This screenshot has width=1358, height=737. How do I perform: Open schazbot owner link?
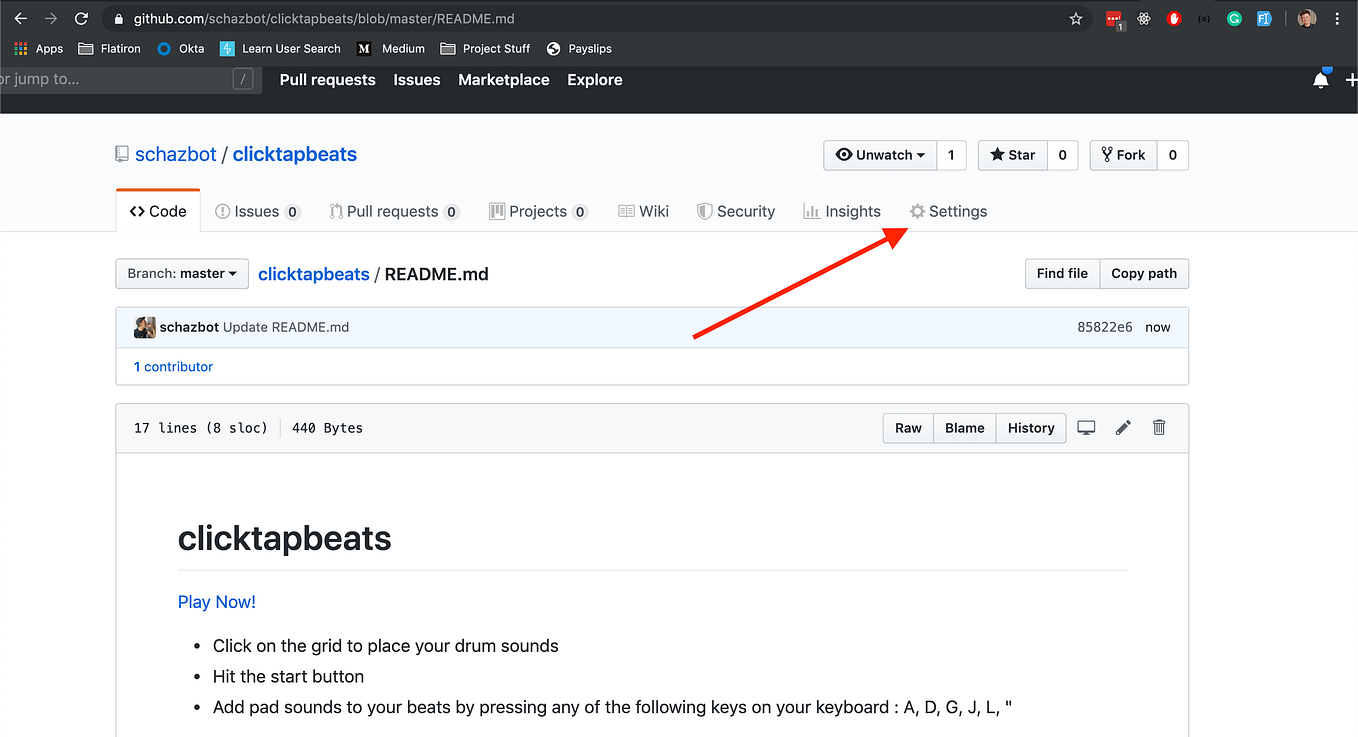(176, 154)
